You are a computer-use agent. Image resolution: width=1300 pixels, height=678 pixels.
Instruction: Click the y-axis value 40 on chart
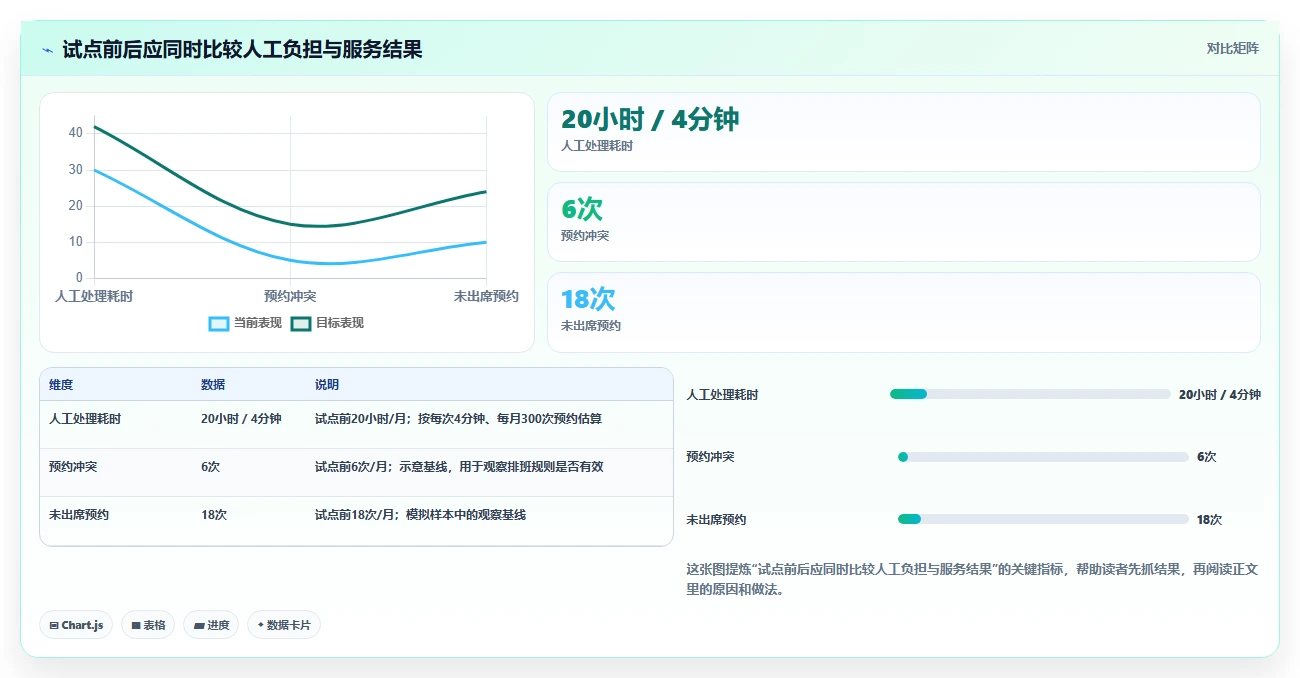(x=76, y=133)
